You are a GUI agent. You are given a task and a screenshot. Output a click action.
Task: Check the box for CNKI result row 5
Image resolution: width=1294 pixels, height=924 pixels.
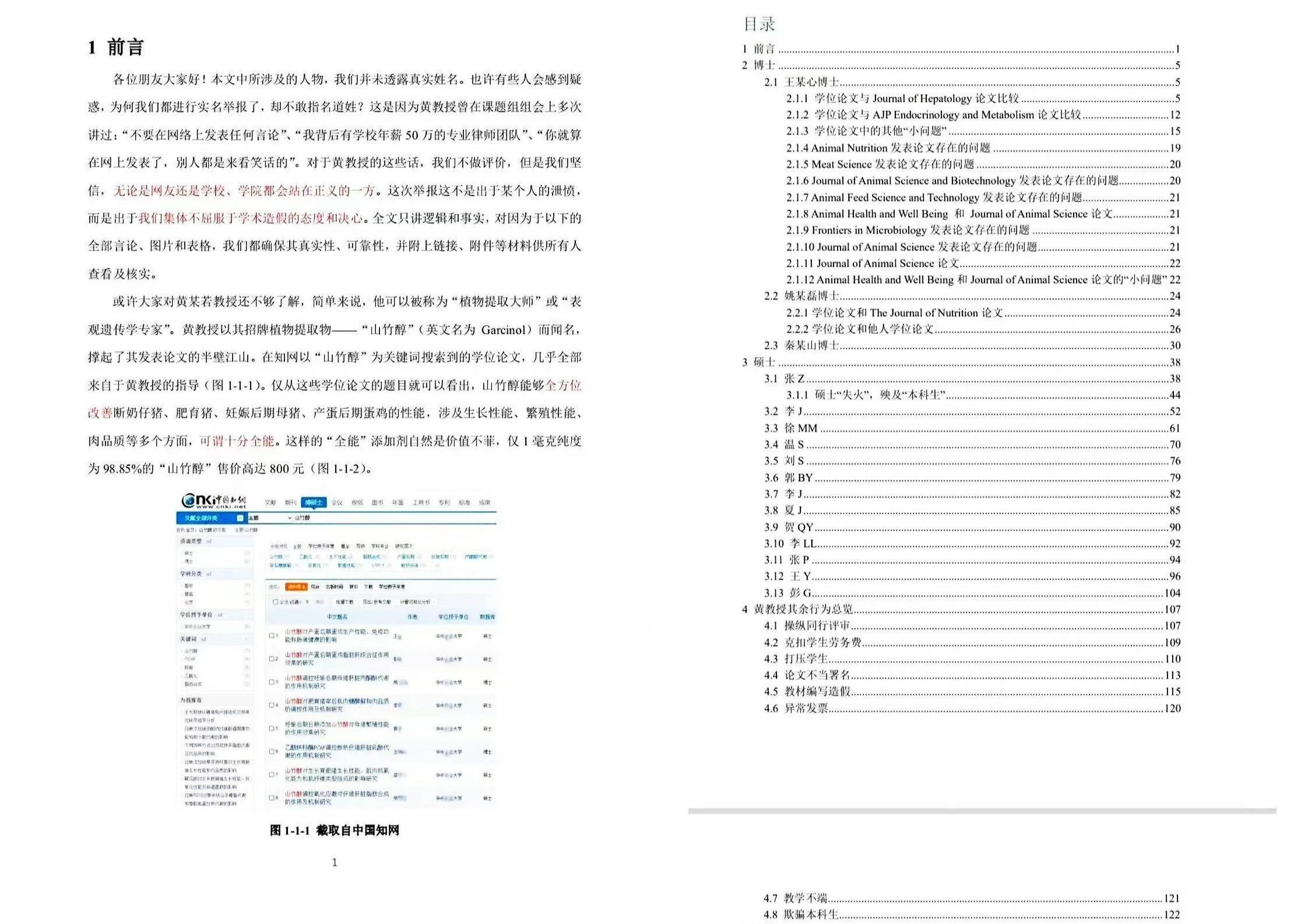[272, 728]
